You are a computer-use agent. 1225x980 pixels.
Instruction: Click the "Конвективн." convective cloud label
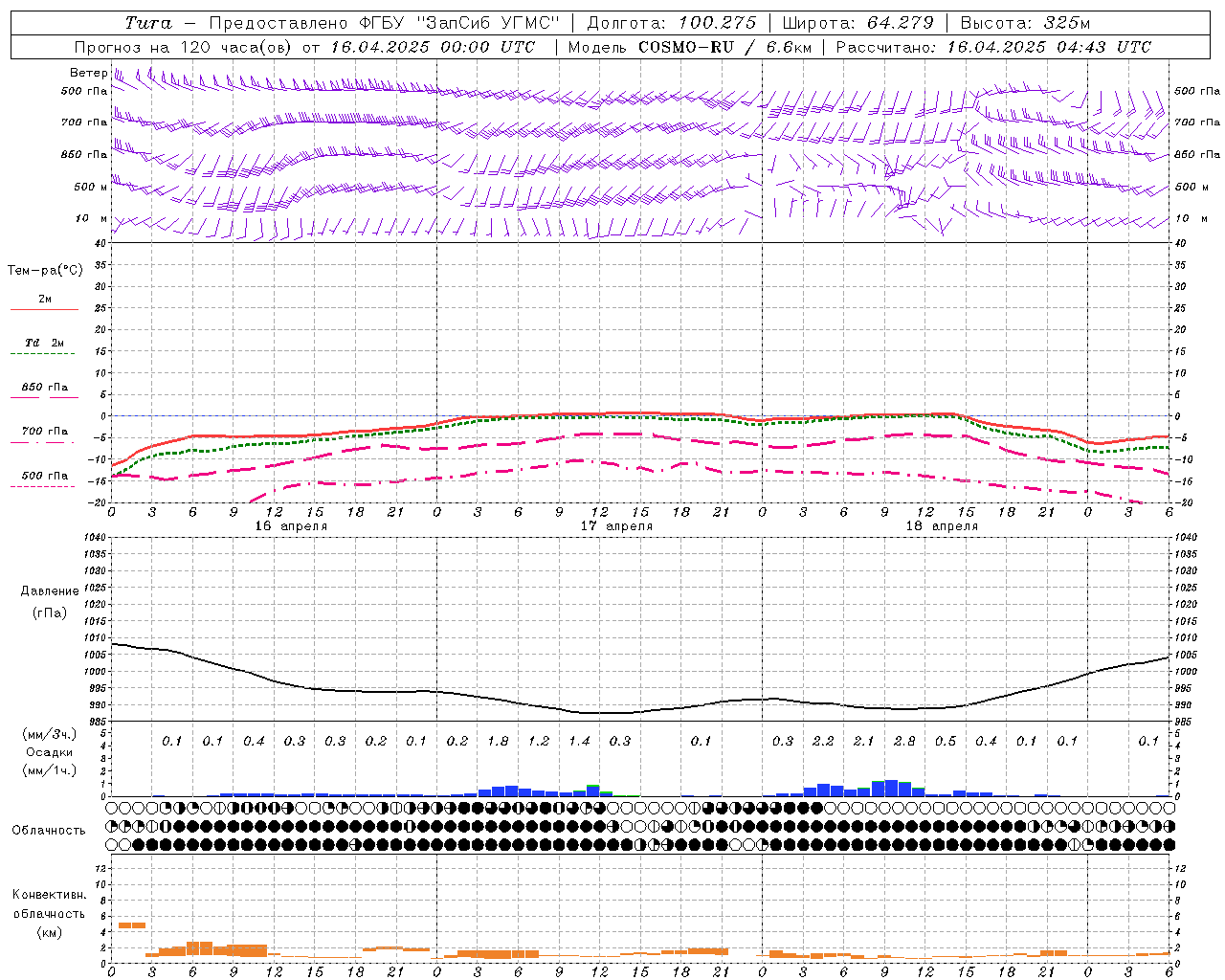pyautogui.click(x=49, y=895)
